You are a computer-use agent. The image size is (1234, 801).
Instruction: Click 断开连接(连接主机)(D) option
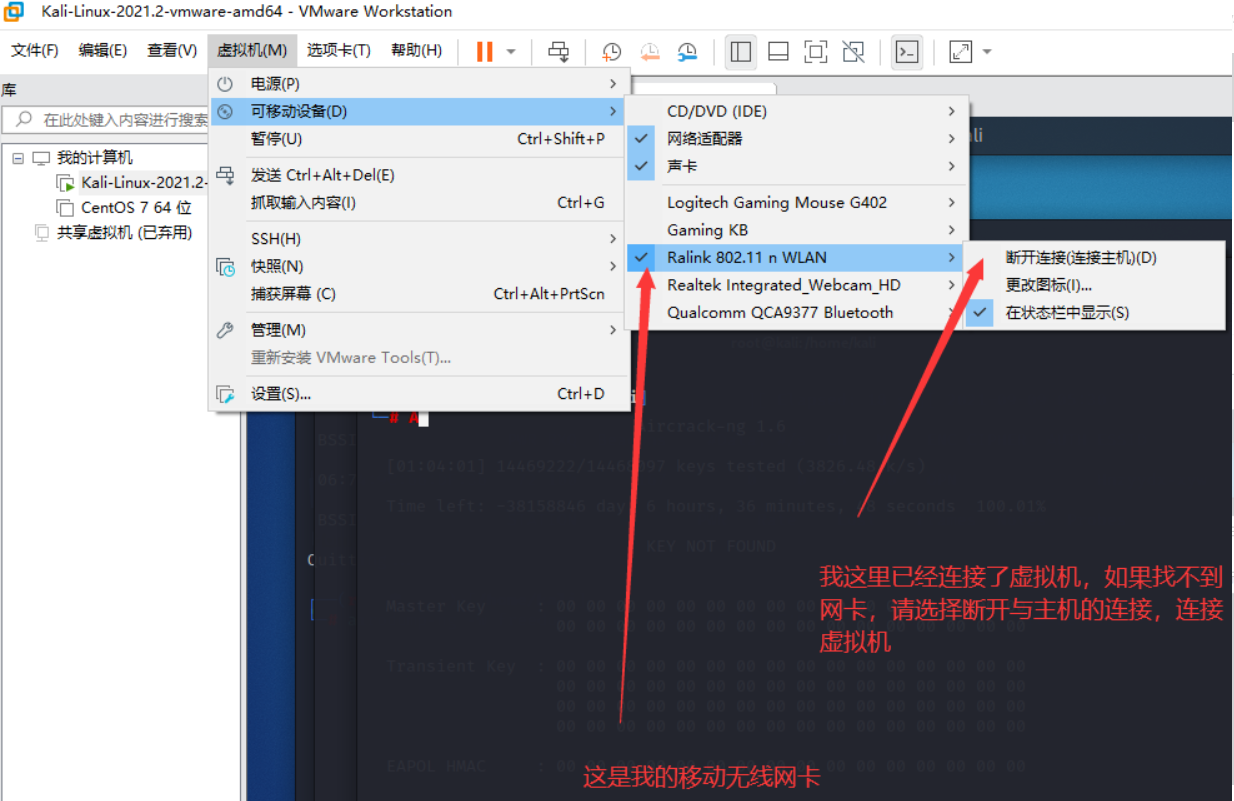point(1081,258)
